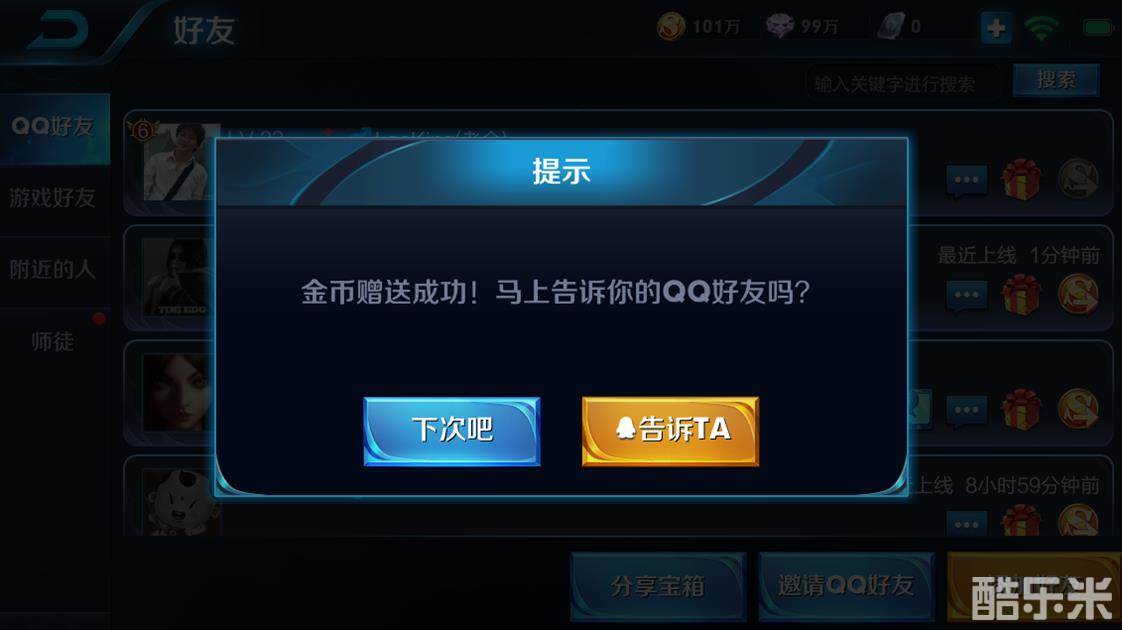The height and width of the screenshot is (630, 1122).
Task: Open chat bubble for first friend
Action: point(967,180)
